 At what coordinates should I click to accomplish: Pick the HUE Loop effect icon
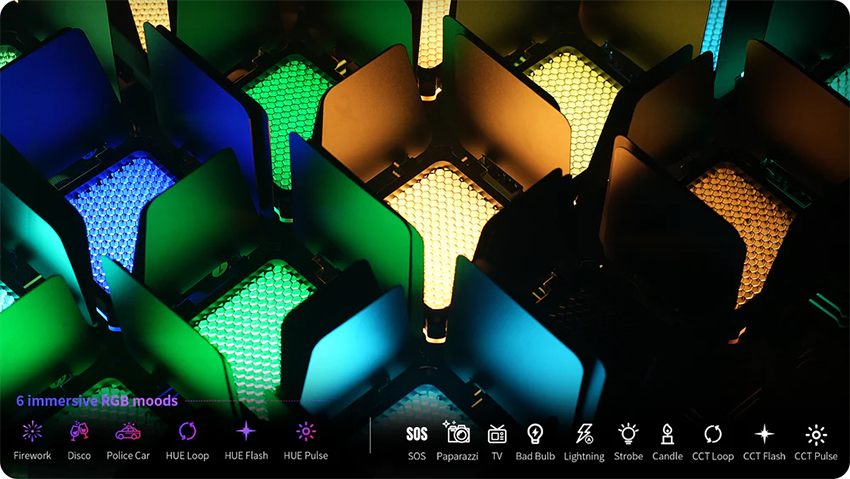point(187,432)
